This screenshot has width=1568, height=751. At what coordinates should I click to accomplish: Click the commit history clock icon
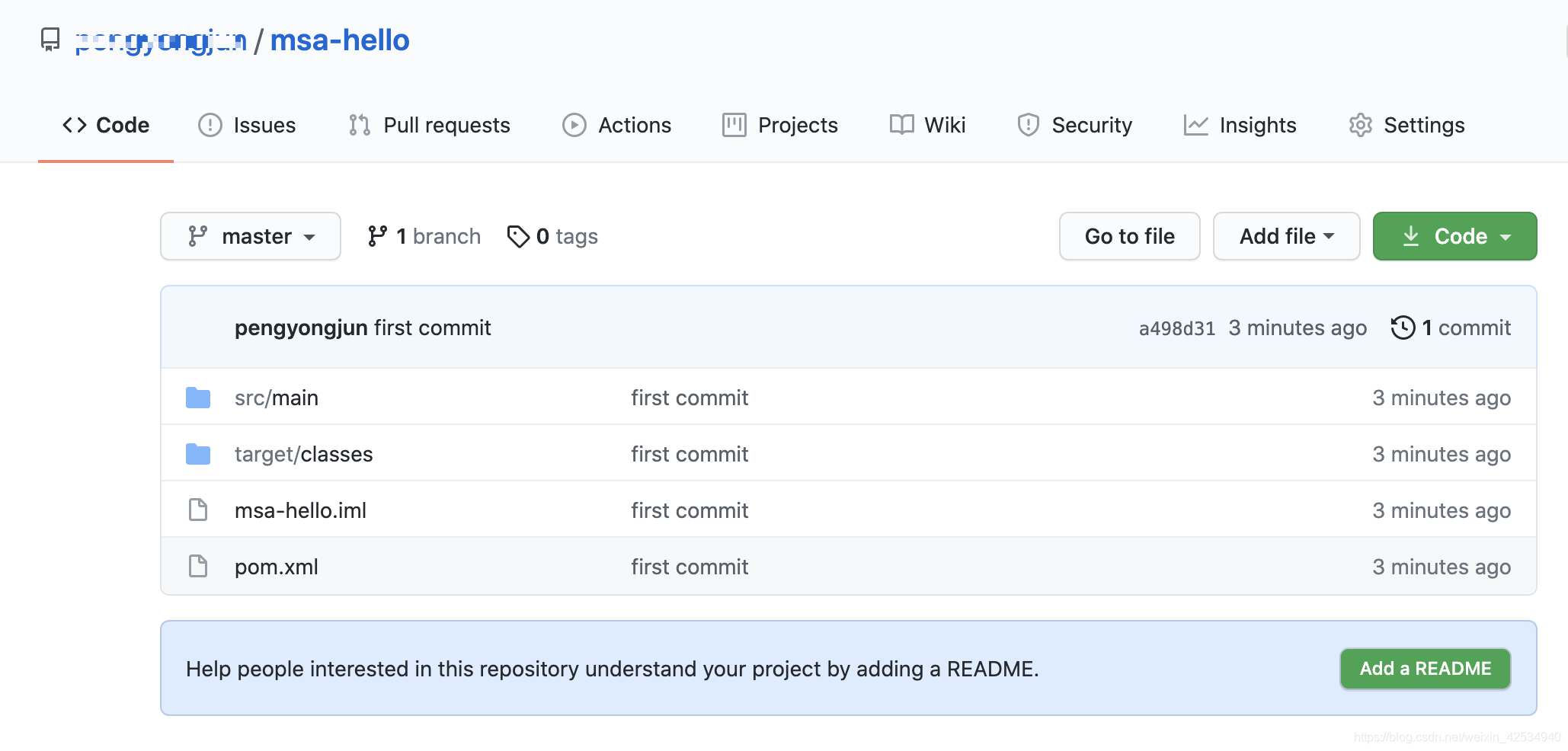(x=1403, y=328)
